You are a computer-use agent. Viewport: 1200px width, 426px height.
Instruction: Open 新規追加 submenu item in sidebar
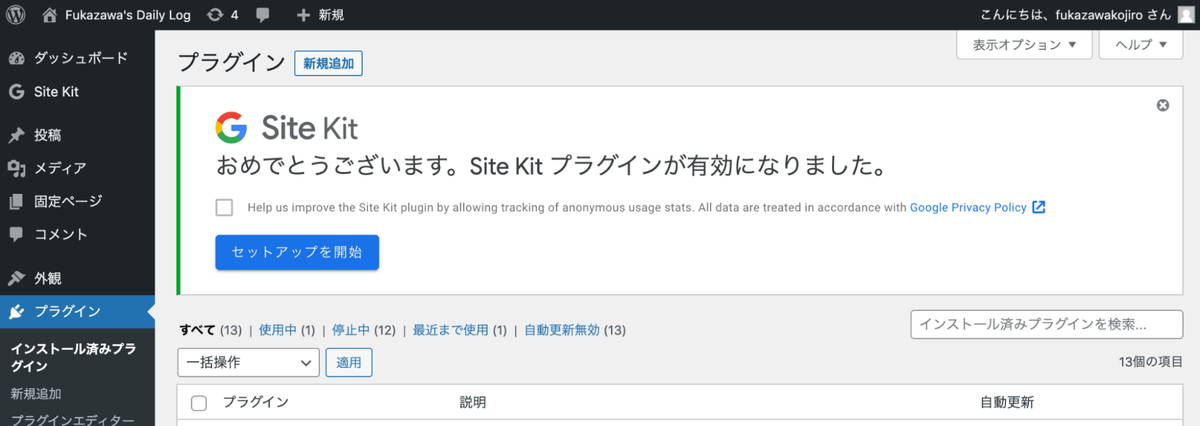(x=36, y=394)
